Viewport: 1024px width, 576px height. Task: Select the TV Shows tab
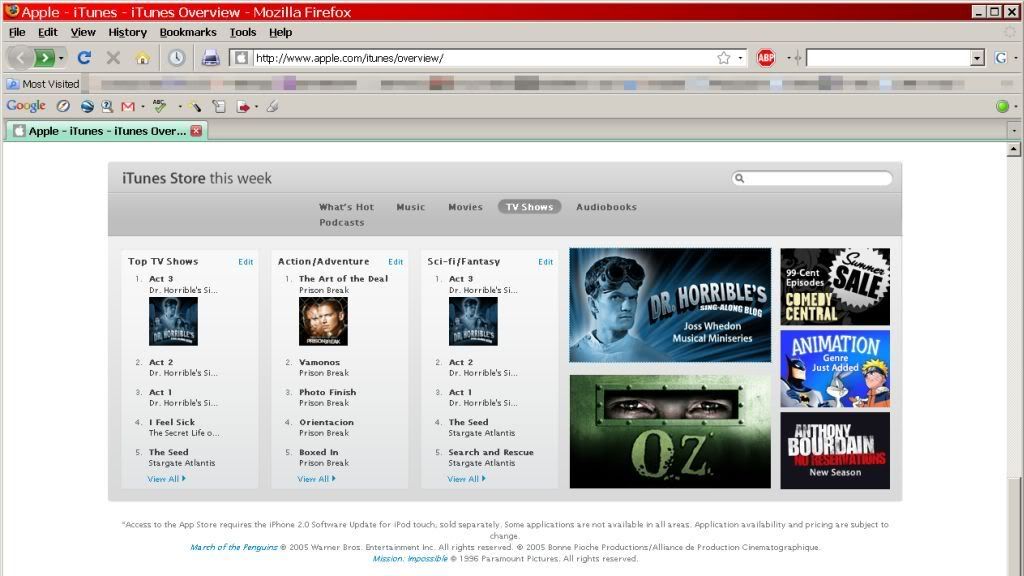530,207
